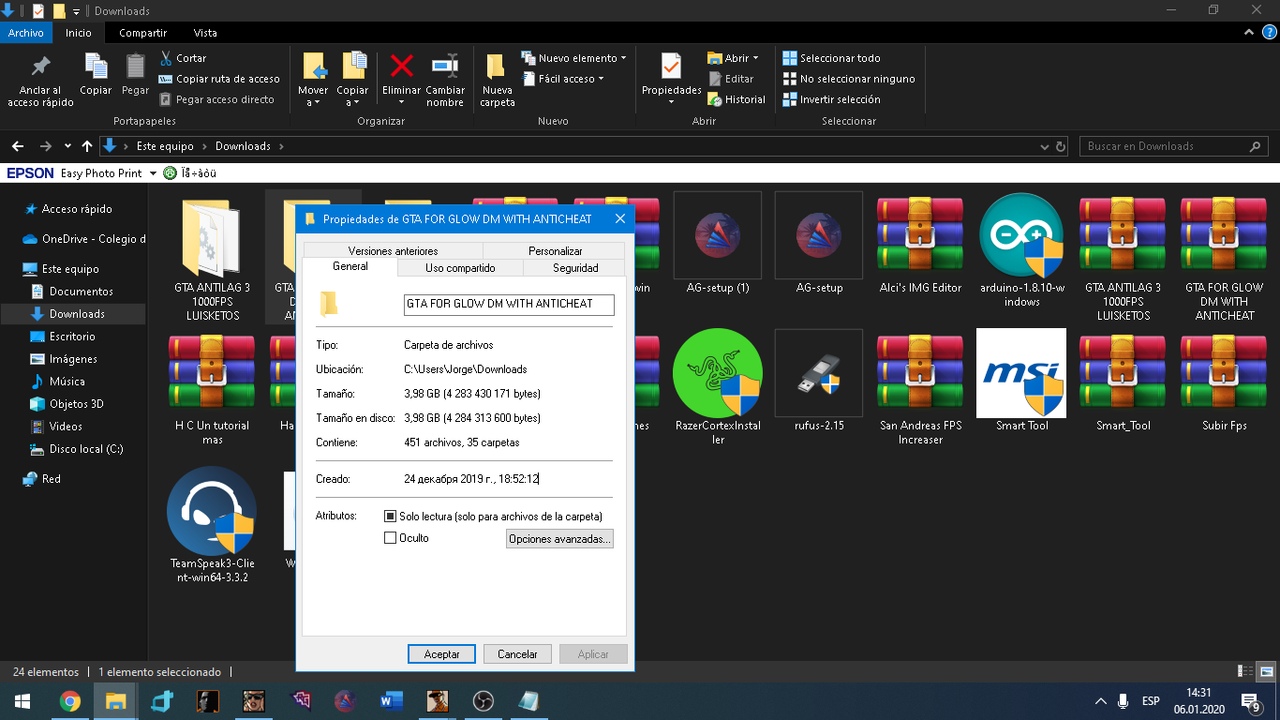This screenshot has width=1280, height=720.
Task: Open the Nuevo elemento dropdown
Action: tap(574, 58)
